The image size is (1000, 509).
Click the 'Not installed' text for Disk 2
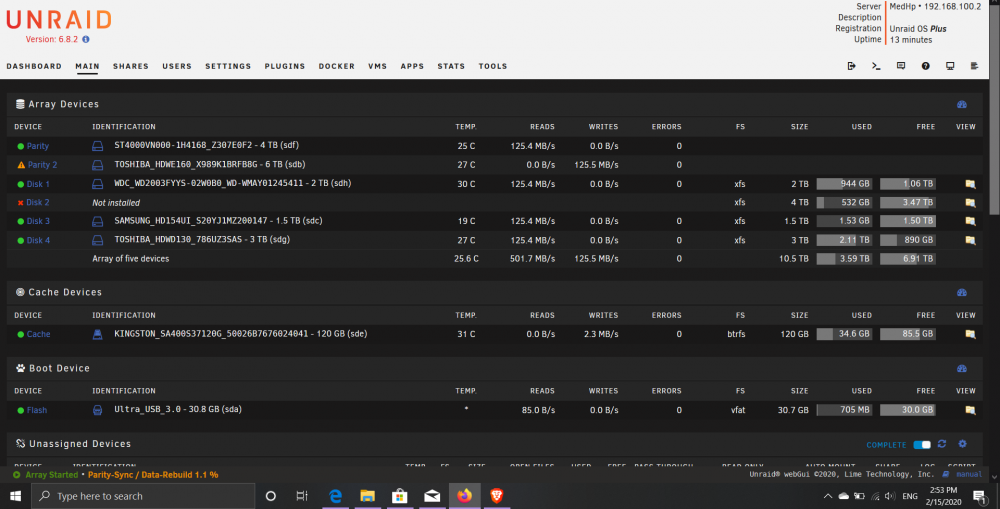point(116,203)
